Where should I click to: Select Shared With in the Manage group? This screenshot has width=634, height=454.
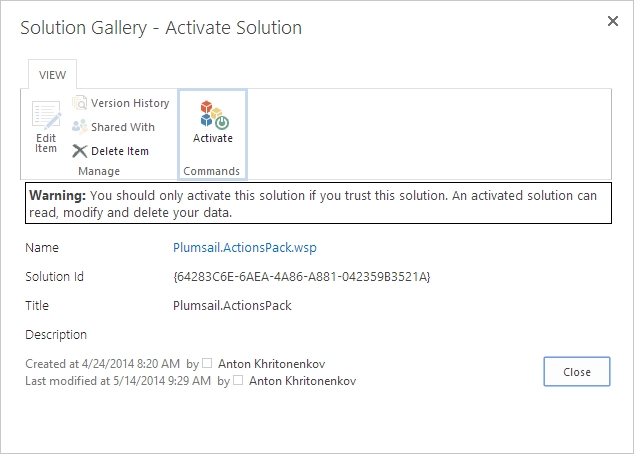(113, 127)
